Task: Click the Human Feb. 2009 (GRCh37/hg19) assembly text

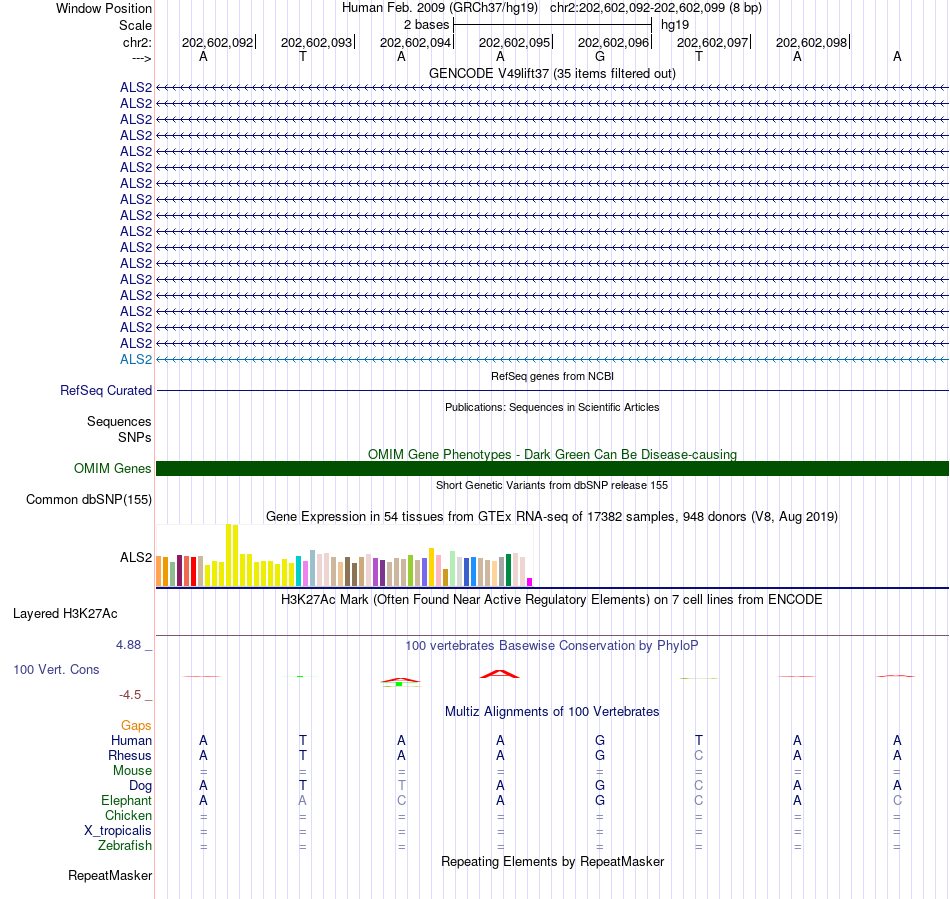Action: [x=440, y=8]
